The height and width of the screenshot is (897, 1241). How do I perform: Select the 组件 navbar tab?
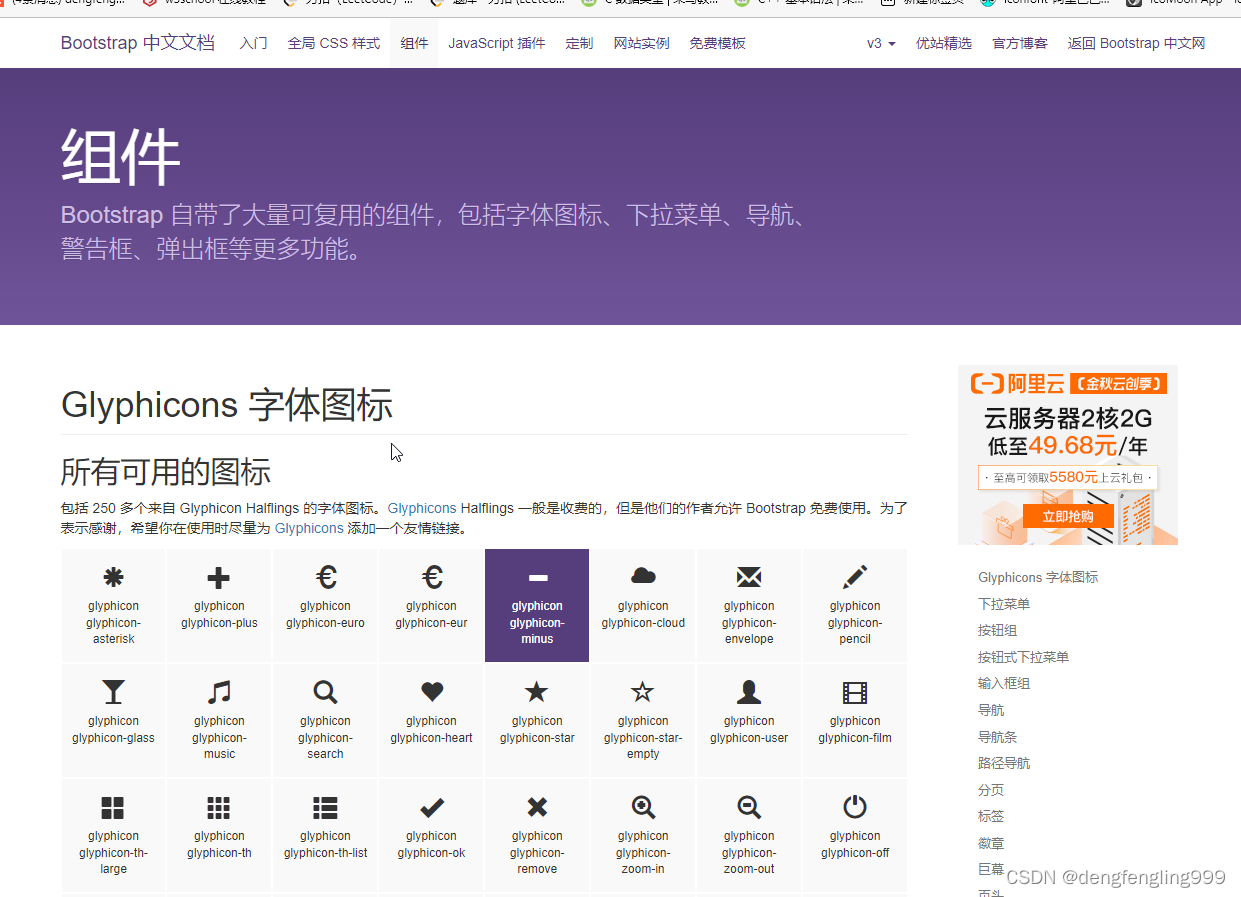(414, 43)
